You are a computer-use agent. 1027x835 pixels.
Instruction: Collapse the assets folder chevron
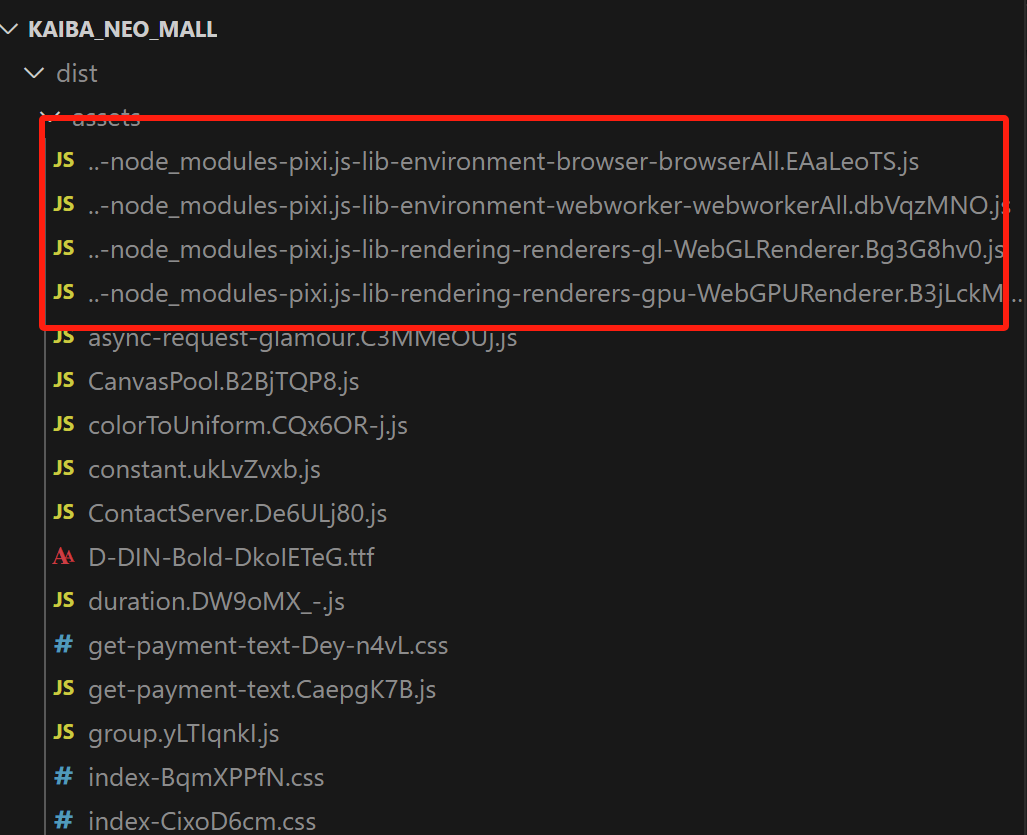coord(50,117)
